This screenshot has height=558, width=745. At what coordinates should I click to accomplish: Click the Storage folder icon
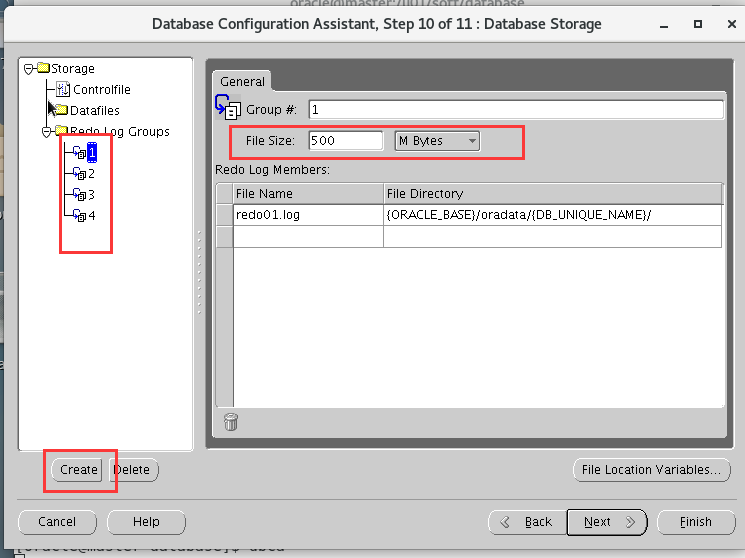(x=43, y=68)
